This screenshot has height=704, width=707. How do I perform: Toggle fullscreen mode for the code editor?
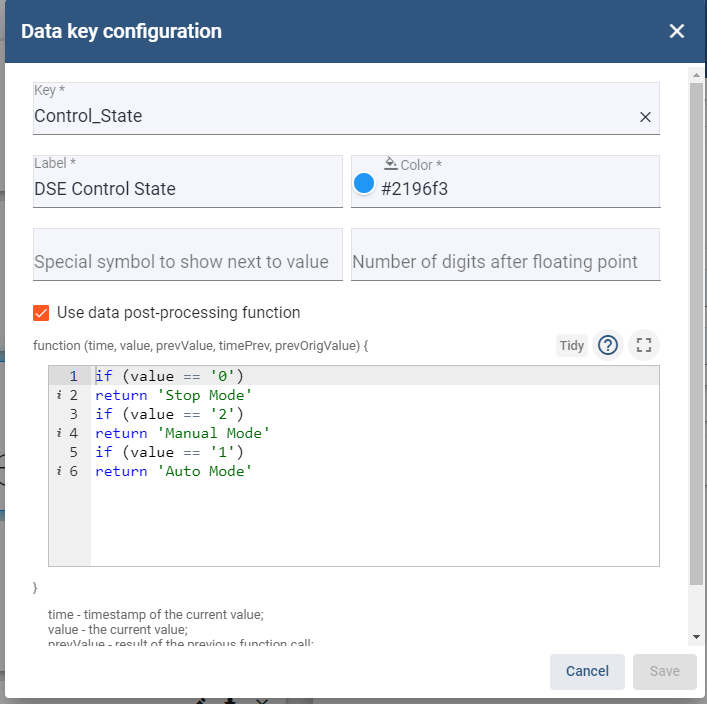[x=643, y=345]
